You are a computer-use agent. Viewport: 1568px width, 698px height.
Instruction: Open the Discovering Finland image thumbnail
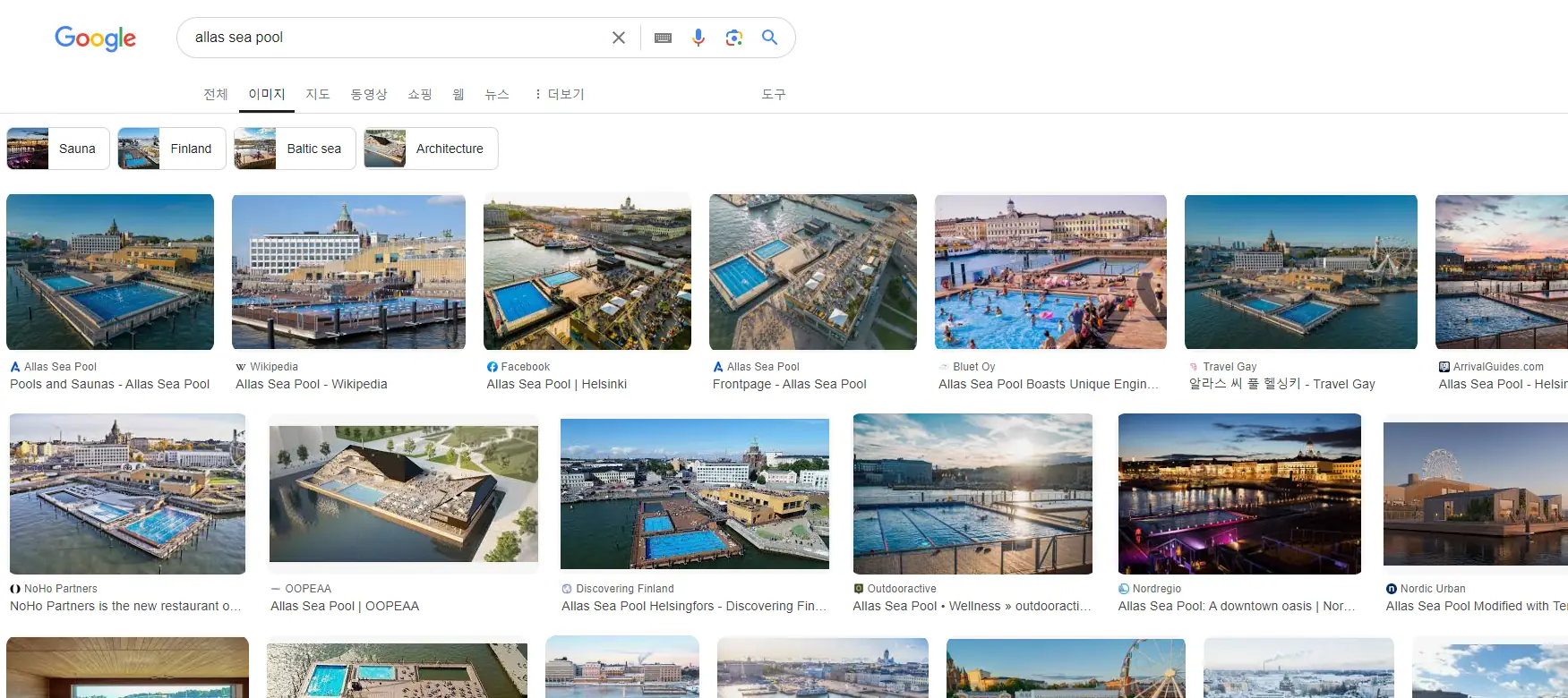point(695,494)
